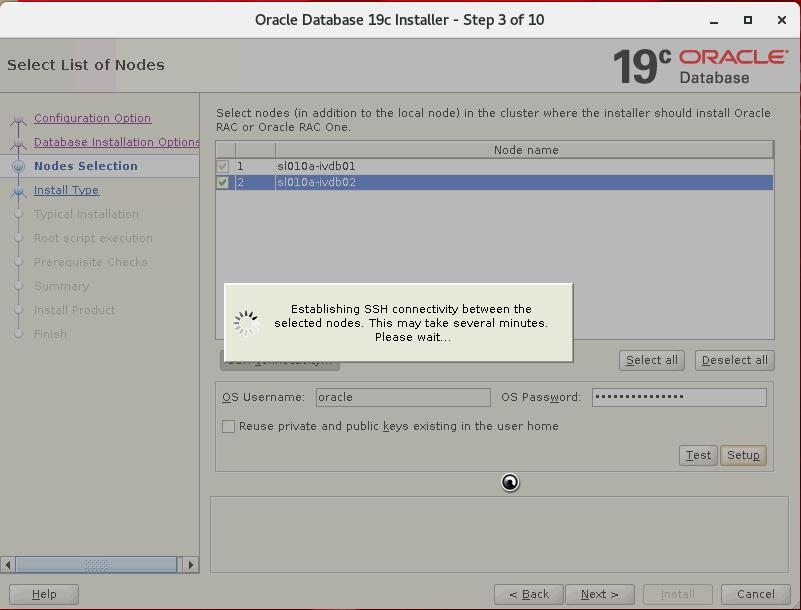The width and height of the screenshot is (801, 610).
Task: Click the Nodes Selection step bullet icon
Action: coord(18,166)
